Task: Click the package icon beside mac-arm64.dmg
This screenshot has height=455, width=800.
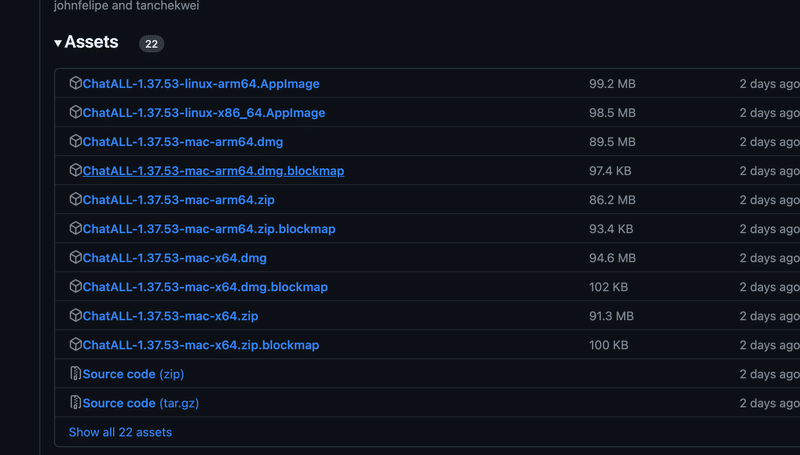Action: point(75,142)
